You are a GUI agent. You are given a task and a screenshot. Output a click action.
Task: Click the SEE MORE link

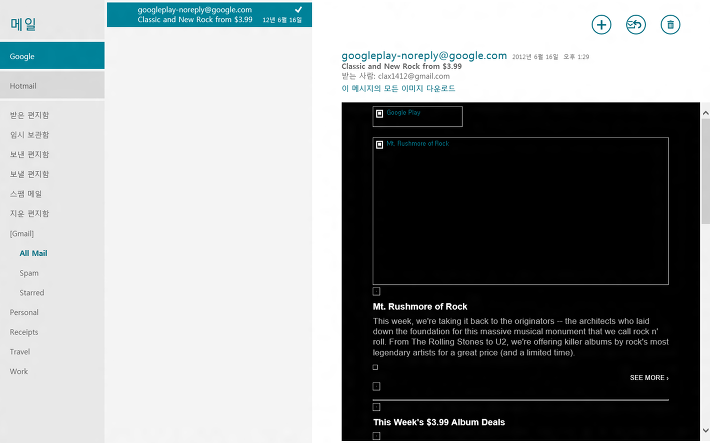click(x=649, y=377)
